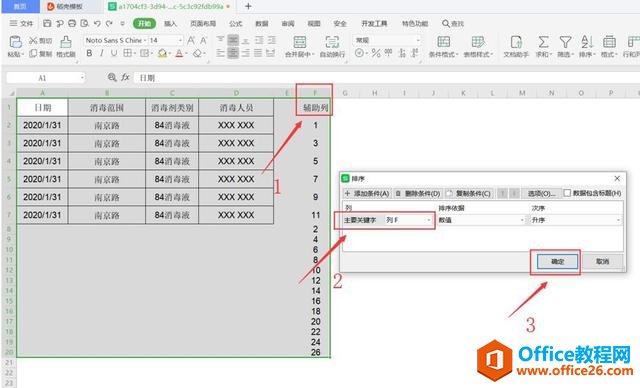Open the Name Box dropdown showing A1
The image size is (640, 388).
tap(82, 78)
